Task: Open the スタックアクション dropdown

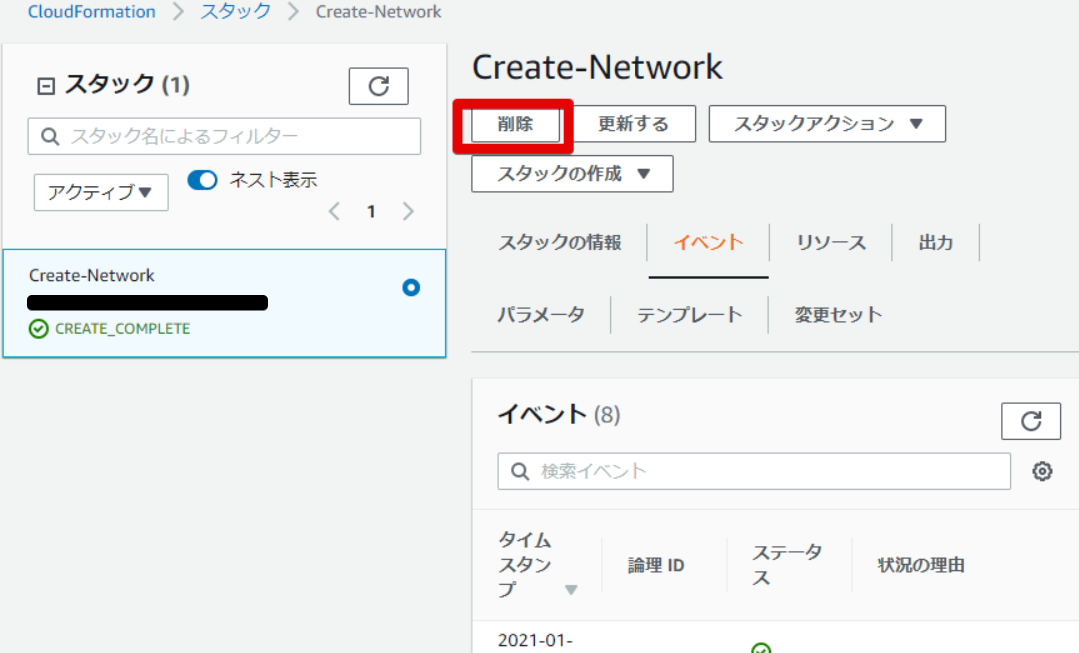Action: [x=826, y=124]
